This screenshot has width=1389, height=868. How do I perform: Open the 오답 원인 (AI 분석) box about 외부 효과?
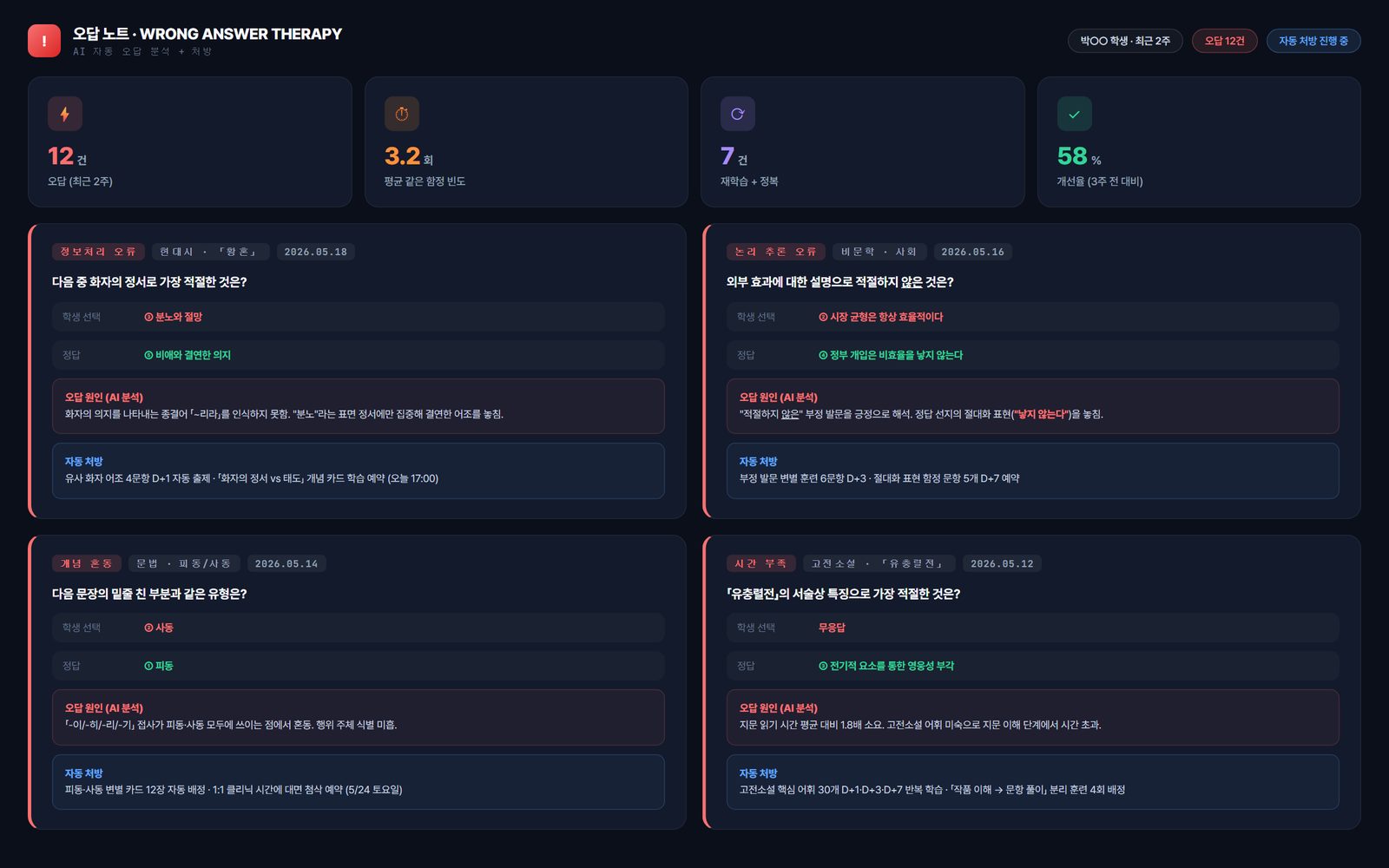click(x=1033, y=406)
